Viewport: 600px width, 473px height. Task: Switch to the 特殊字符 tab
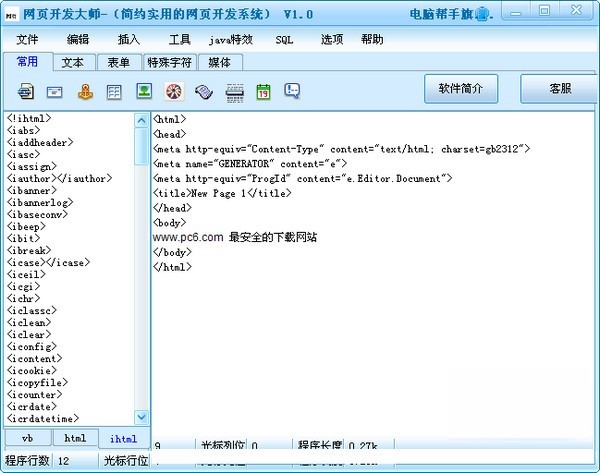click(x=168, y=62)
